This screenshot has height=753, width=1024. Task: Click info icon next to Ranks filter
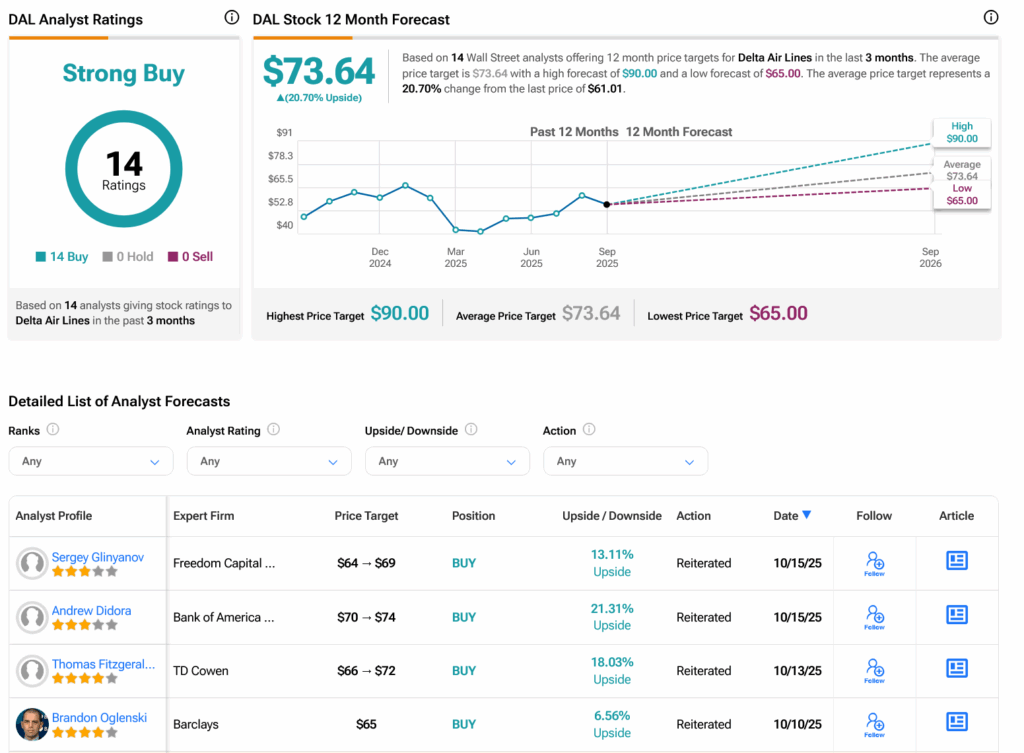click(x=53, y=430)
